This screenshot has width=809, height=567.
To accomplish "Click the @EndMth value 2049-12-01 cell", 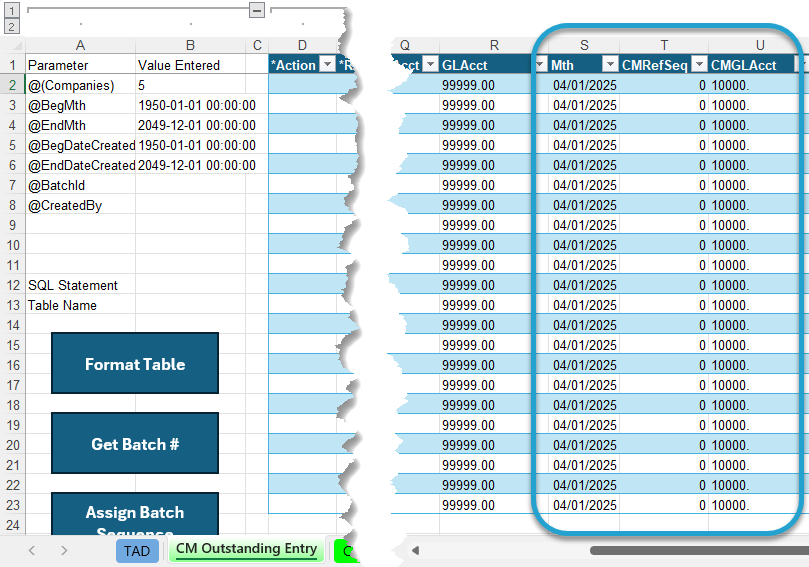I will (x=190, y=125).
